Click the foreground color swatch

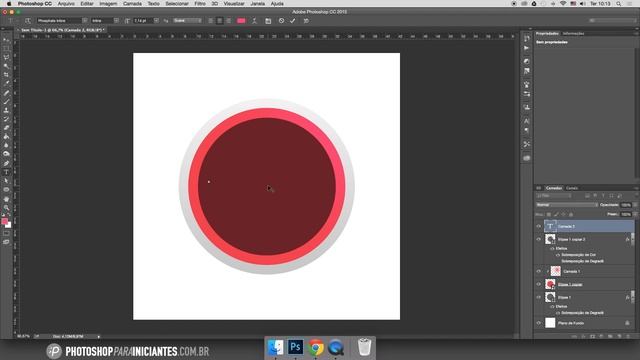[x=4, y=221]
